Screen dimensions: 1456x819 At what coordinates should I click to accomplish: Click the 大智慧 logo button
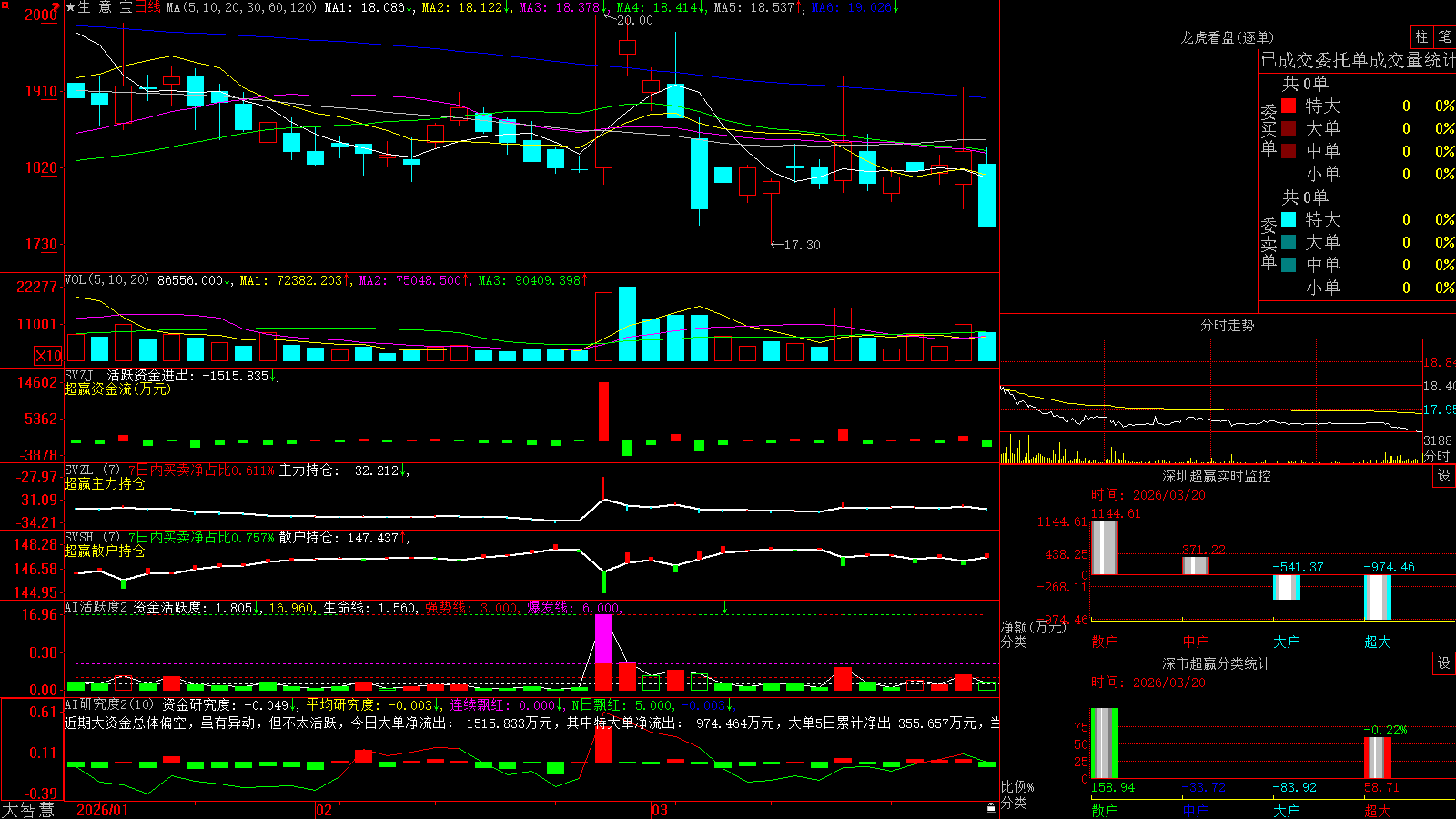pyautogui.click(x=28, y=810)
